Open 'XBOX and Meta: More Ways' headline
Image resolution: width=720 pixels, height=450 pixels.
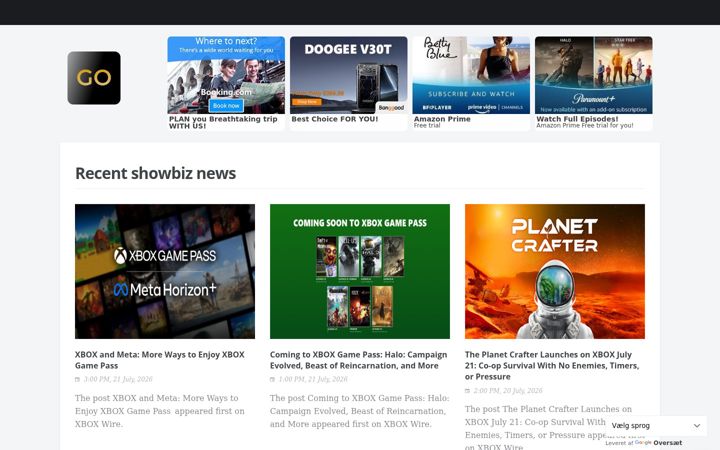coord(160,360)
